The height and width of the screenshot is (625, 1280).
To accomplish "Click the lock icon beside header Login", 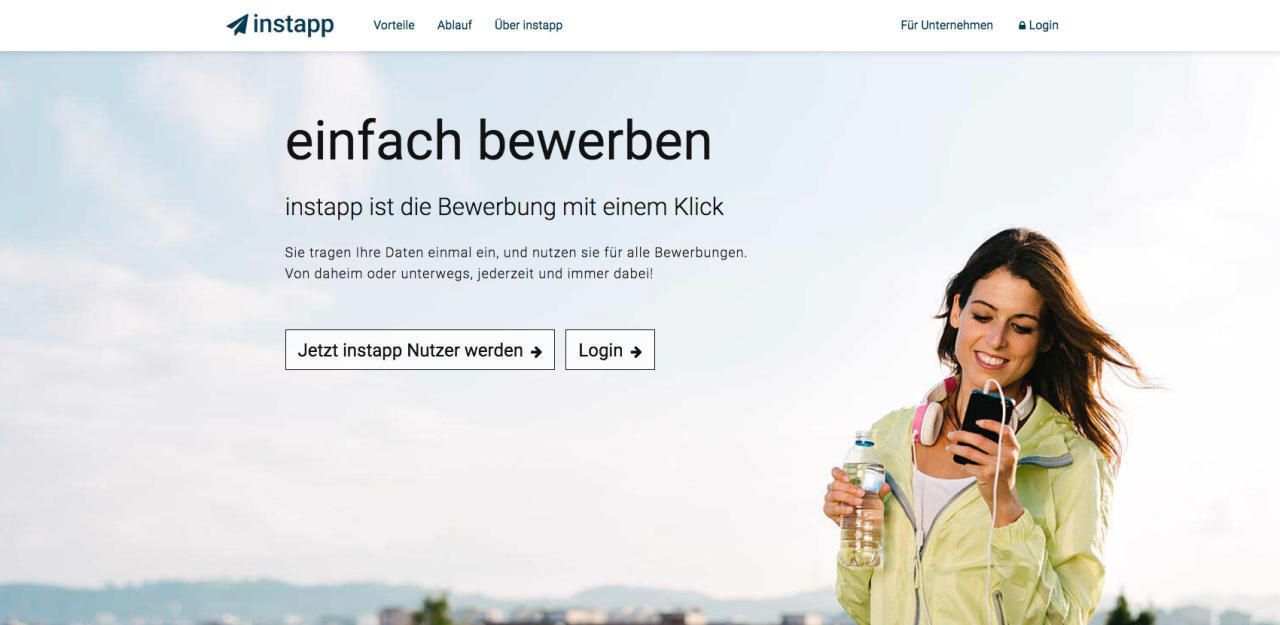I will click(x=1022, y=26).
